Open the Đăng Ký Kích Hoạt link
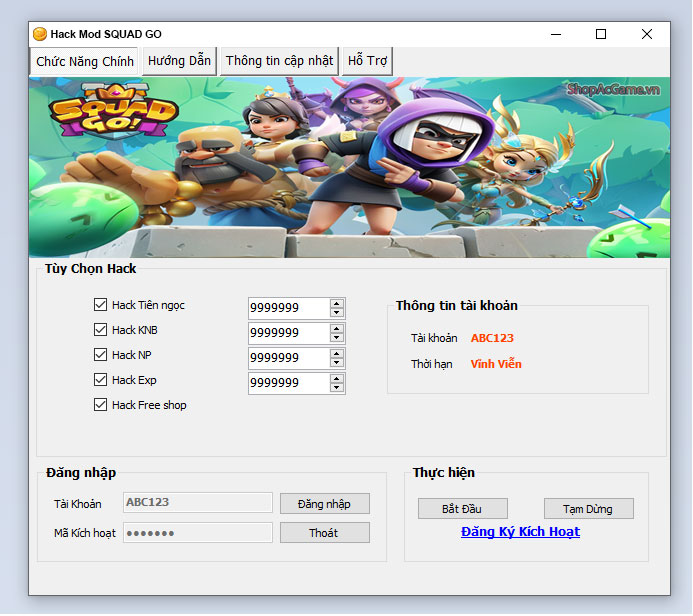Image resolution: width=693 pixels, height=616 pixels. [x=521, y=532]
